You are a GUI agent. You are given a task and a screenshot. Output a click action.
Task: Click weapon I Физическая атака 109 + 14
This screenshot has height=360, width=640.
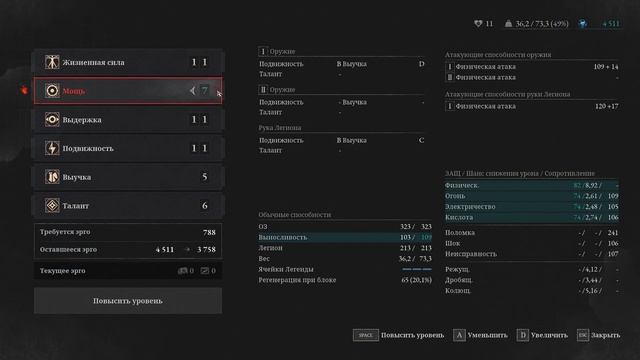click(531, 67)
